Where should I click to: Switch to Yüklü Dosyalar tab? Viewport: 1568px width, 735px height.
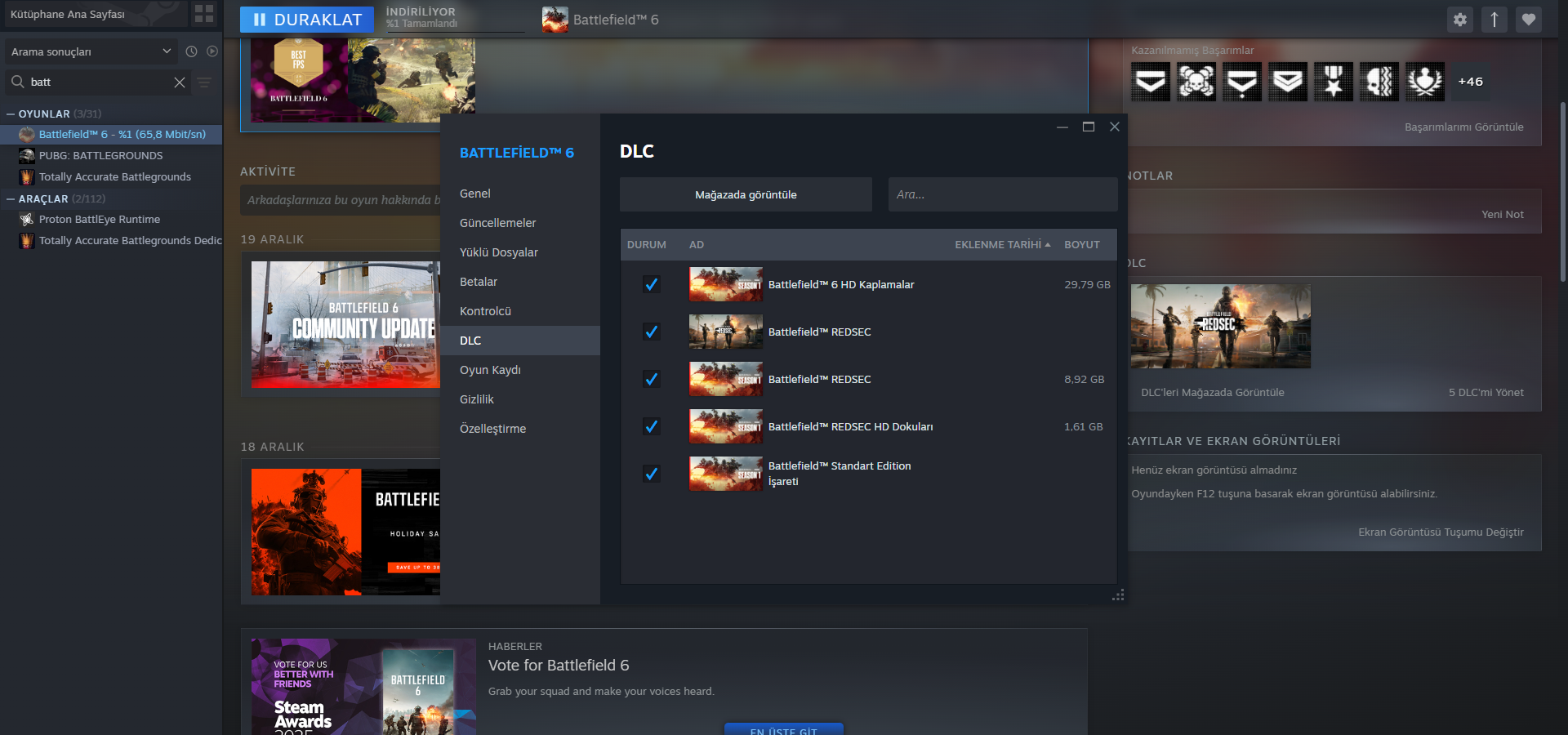click(x=520, y=252)
